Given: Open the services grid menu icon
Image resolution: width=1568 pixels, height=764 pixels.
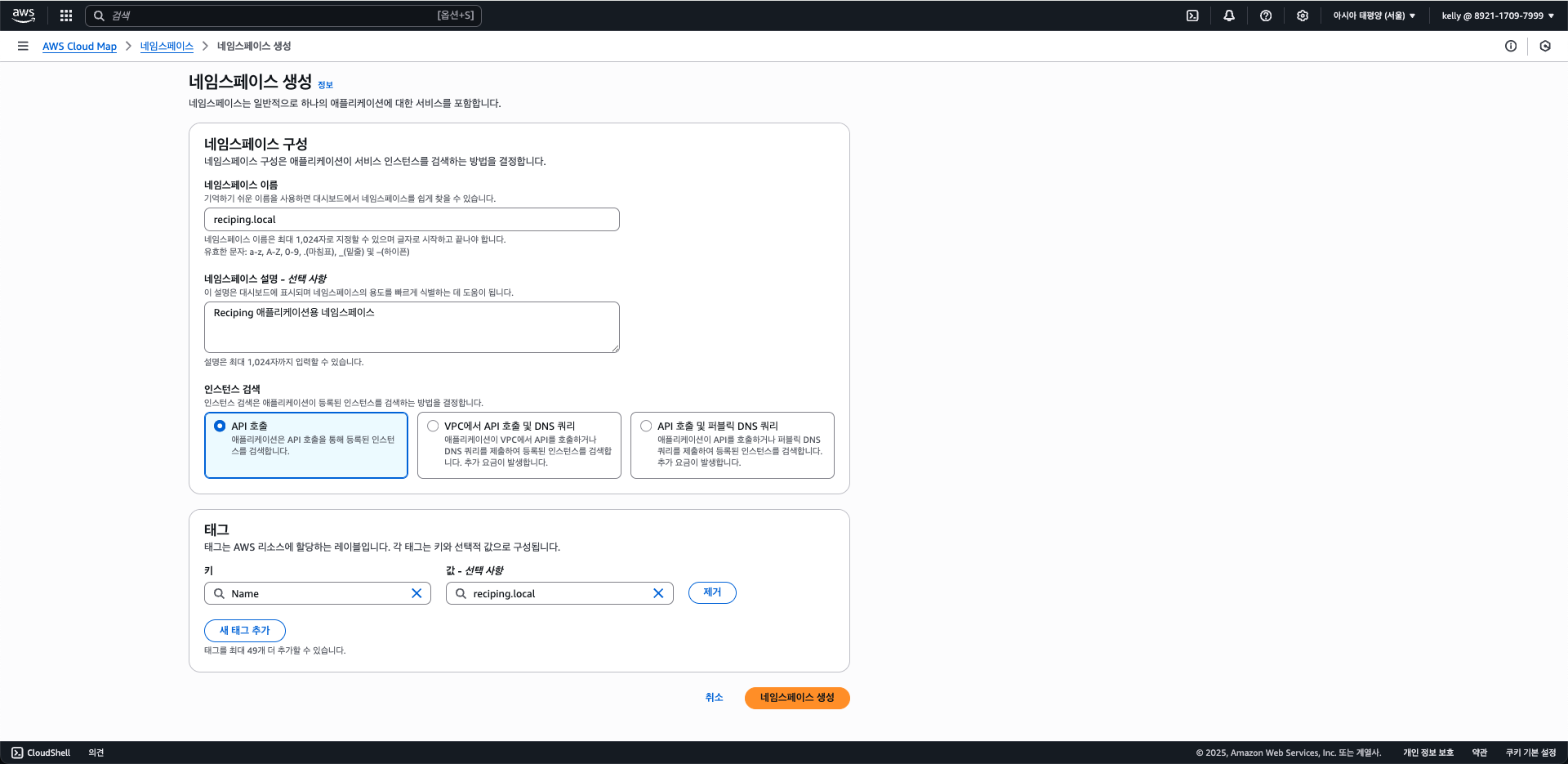Looking at the screenshot, I should [x=66, y=16].
